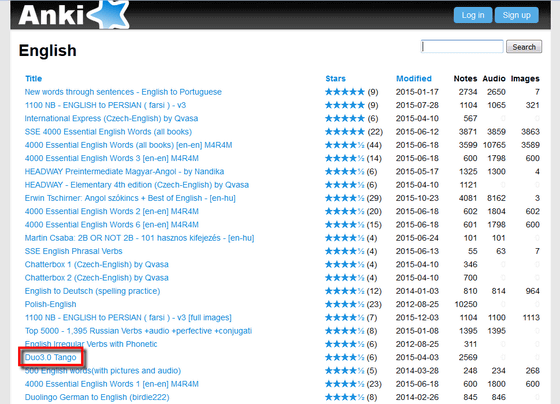Open Duolingo German to English birdie222 deck
Image resolution: width=560 pixels, height=404 pixels.
[x=97, y=397]
